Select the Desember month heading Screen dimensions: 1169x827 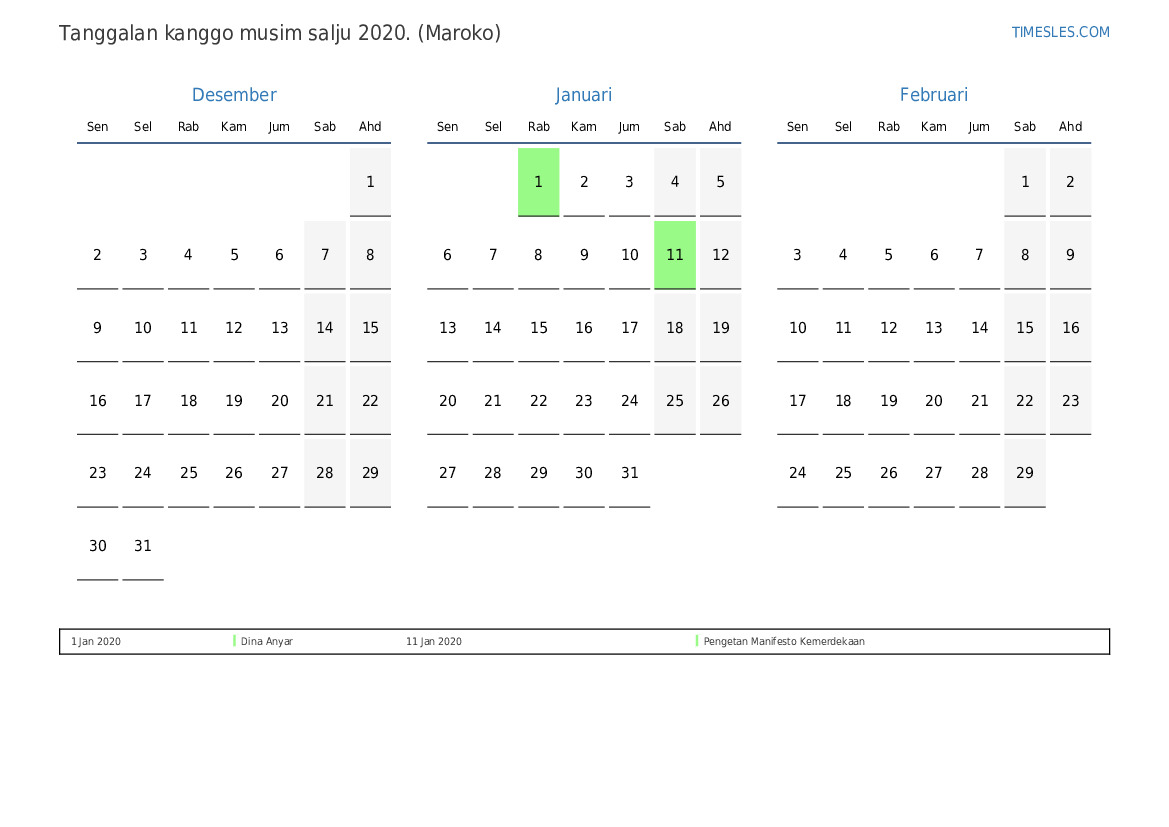234,95
